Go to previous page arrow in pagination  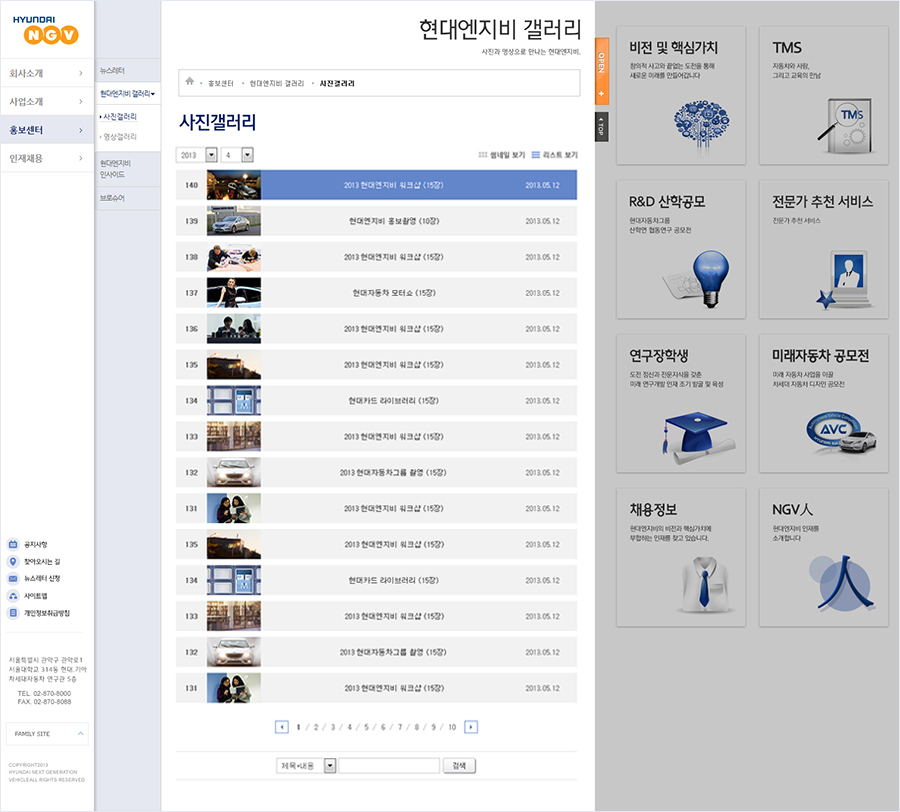point(282,727)
